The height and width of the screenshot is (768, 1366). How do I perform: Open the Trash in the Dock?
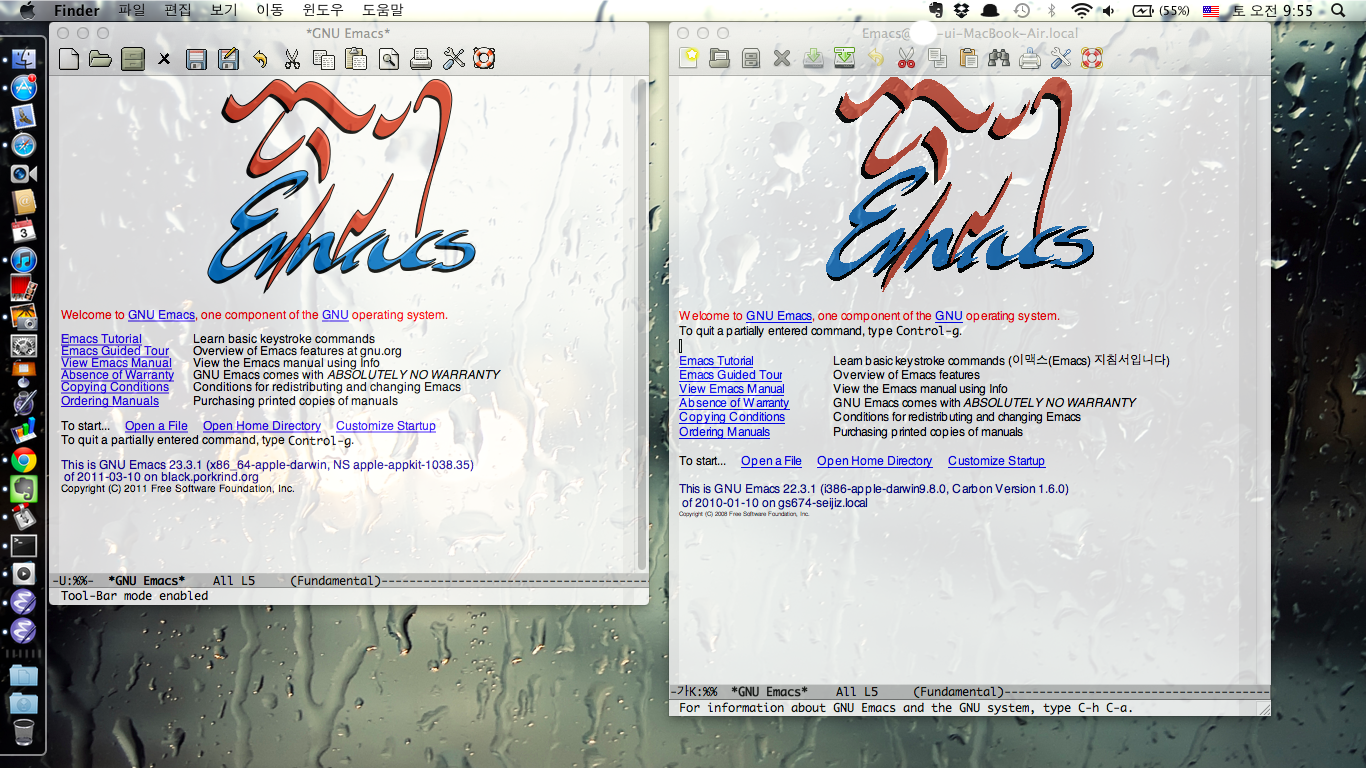[x=23, y=733]
